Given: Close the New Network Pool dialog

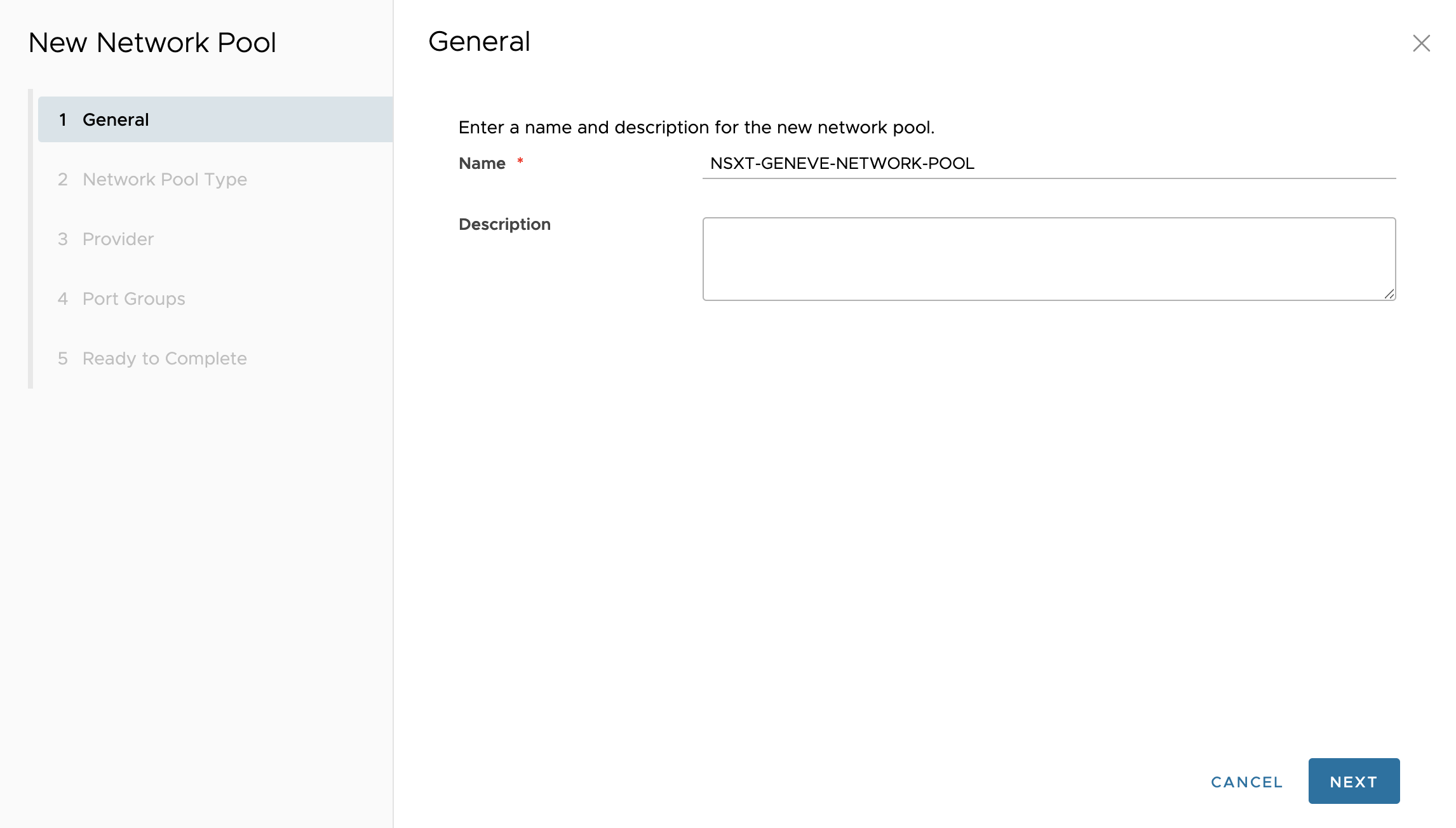Looking at the screenshot, I should pyautogui.click(x=1421, y=43).
